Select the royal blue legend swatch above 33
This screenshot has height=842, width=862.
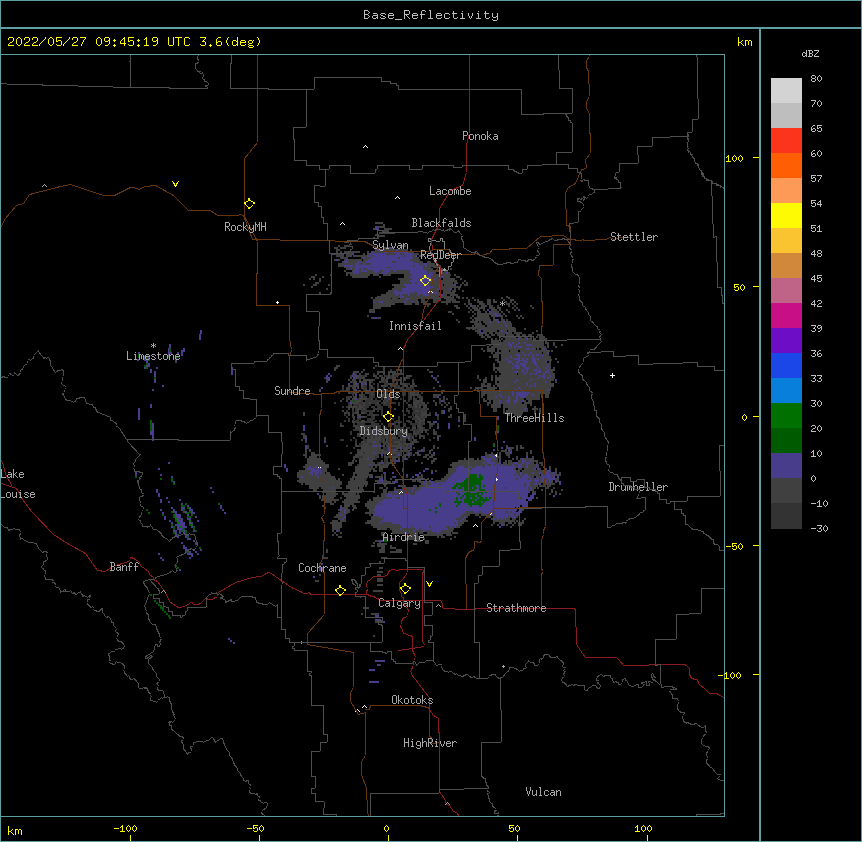pos(786,365)
